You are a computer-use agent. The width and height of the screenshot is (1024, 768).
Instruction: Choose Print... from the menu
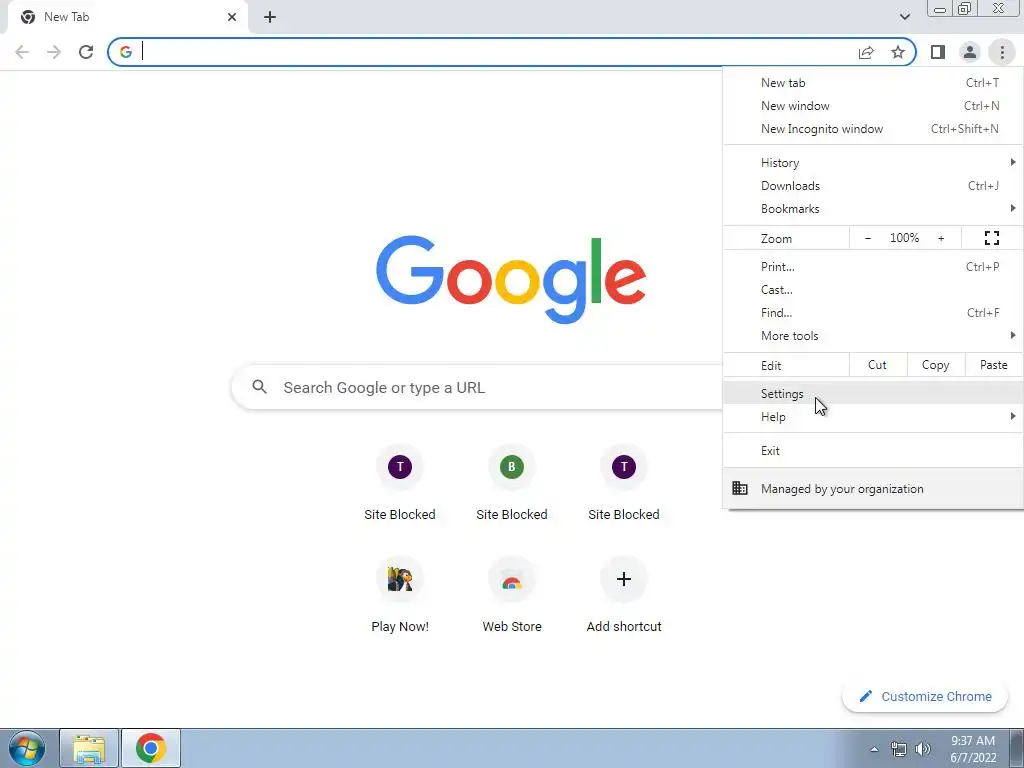pos(872,266)
